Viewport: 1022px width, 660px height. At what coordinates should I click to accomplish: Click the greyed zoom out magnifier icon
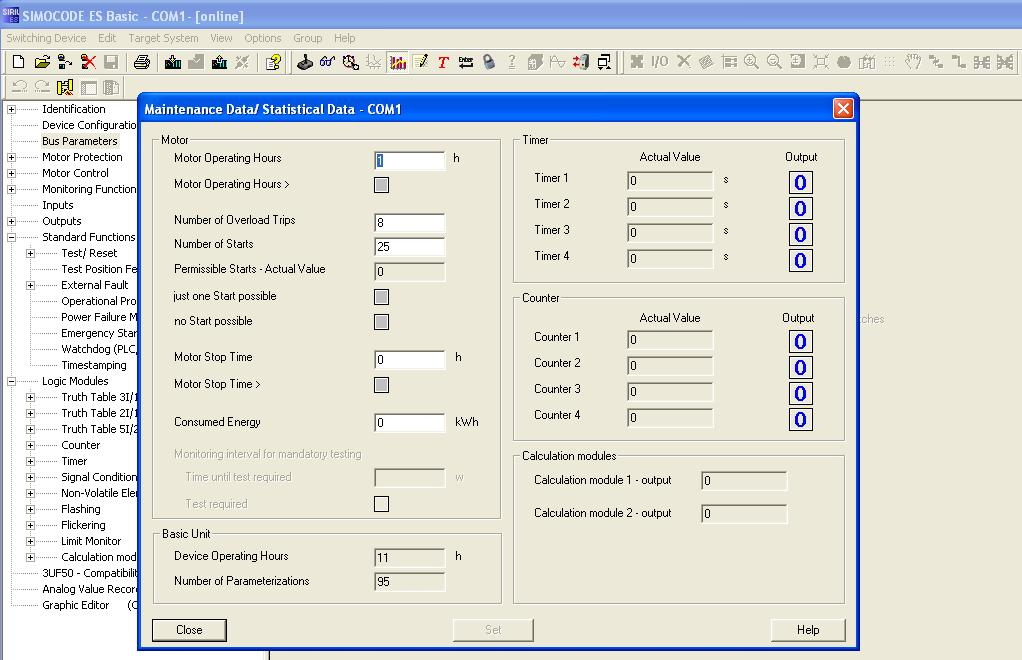coord(774,62)
